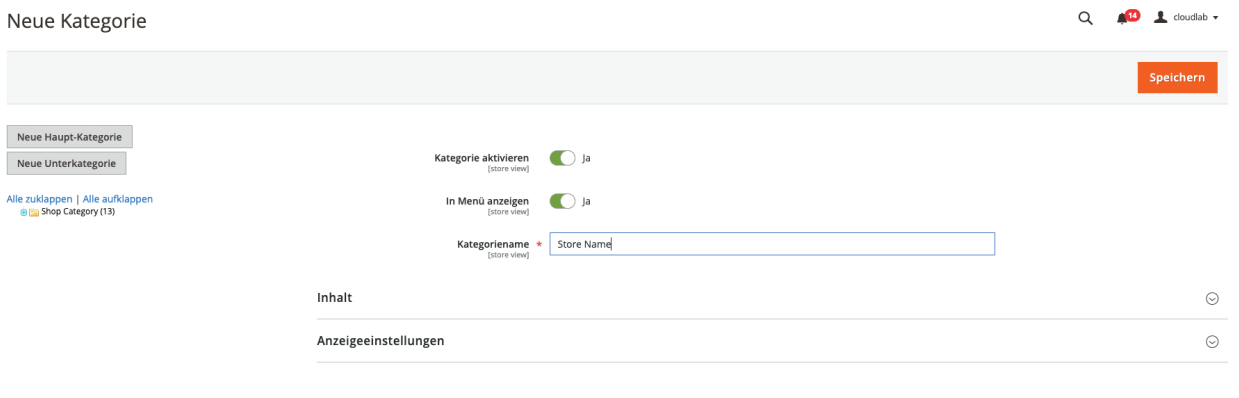
Task: Click Neue Haupt-Kategorie button
Action: point(70,137)
